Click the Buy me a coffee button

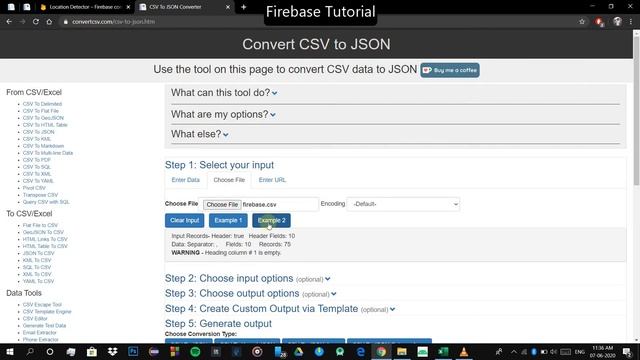[450, 70]
